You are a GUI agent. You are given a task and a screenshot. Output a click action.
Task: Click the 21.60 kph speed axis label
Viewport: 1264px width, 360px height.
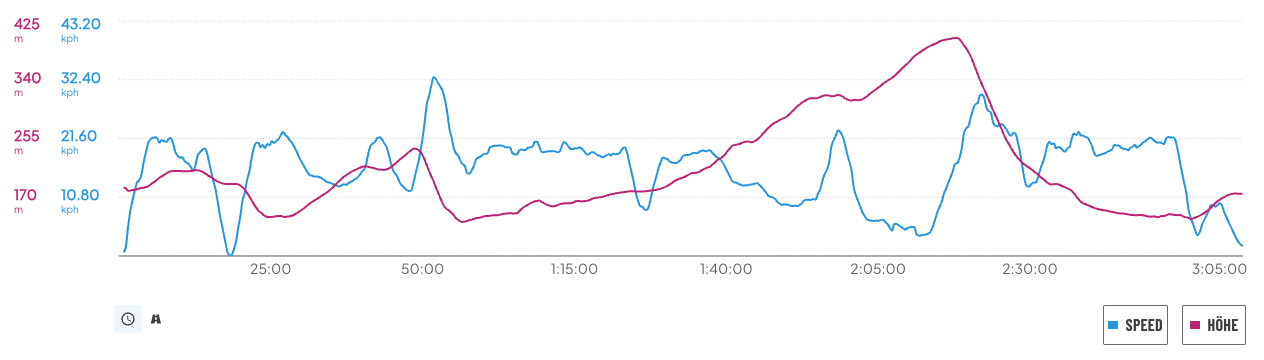point(79,136)
